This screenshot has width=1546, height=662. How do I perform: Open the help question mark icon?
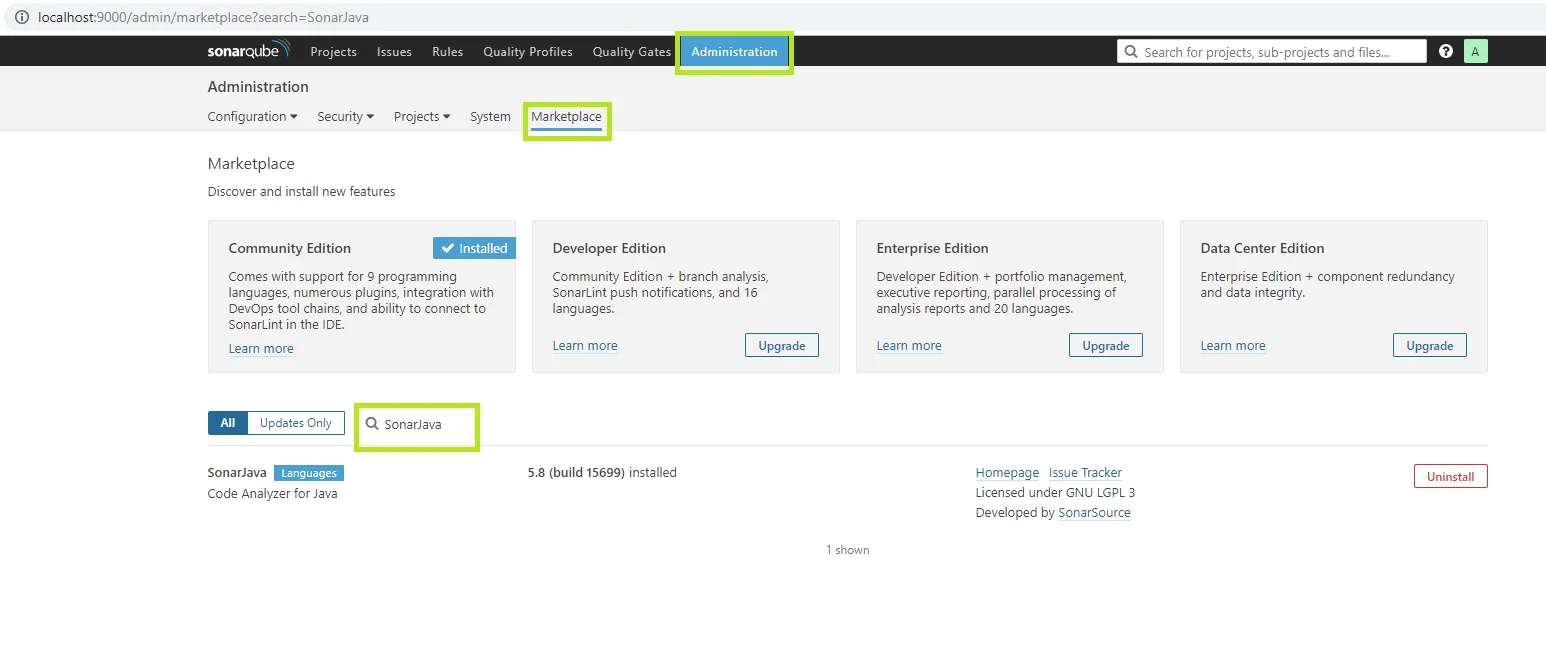1446,51
